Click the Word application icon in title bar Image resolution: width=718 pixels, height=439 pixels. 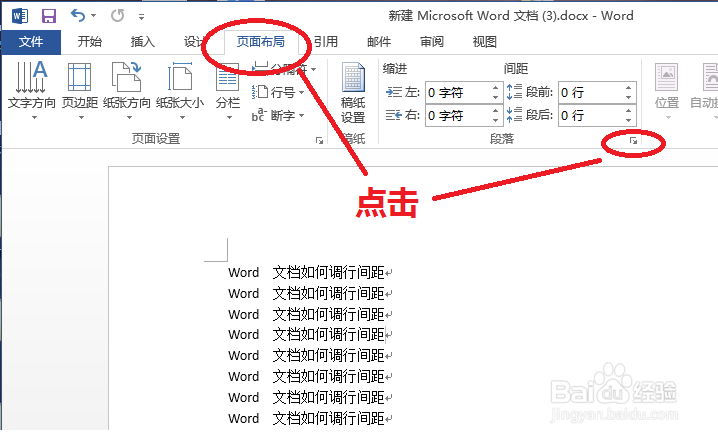[19, 16]
